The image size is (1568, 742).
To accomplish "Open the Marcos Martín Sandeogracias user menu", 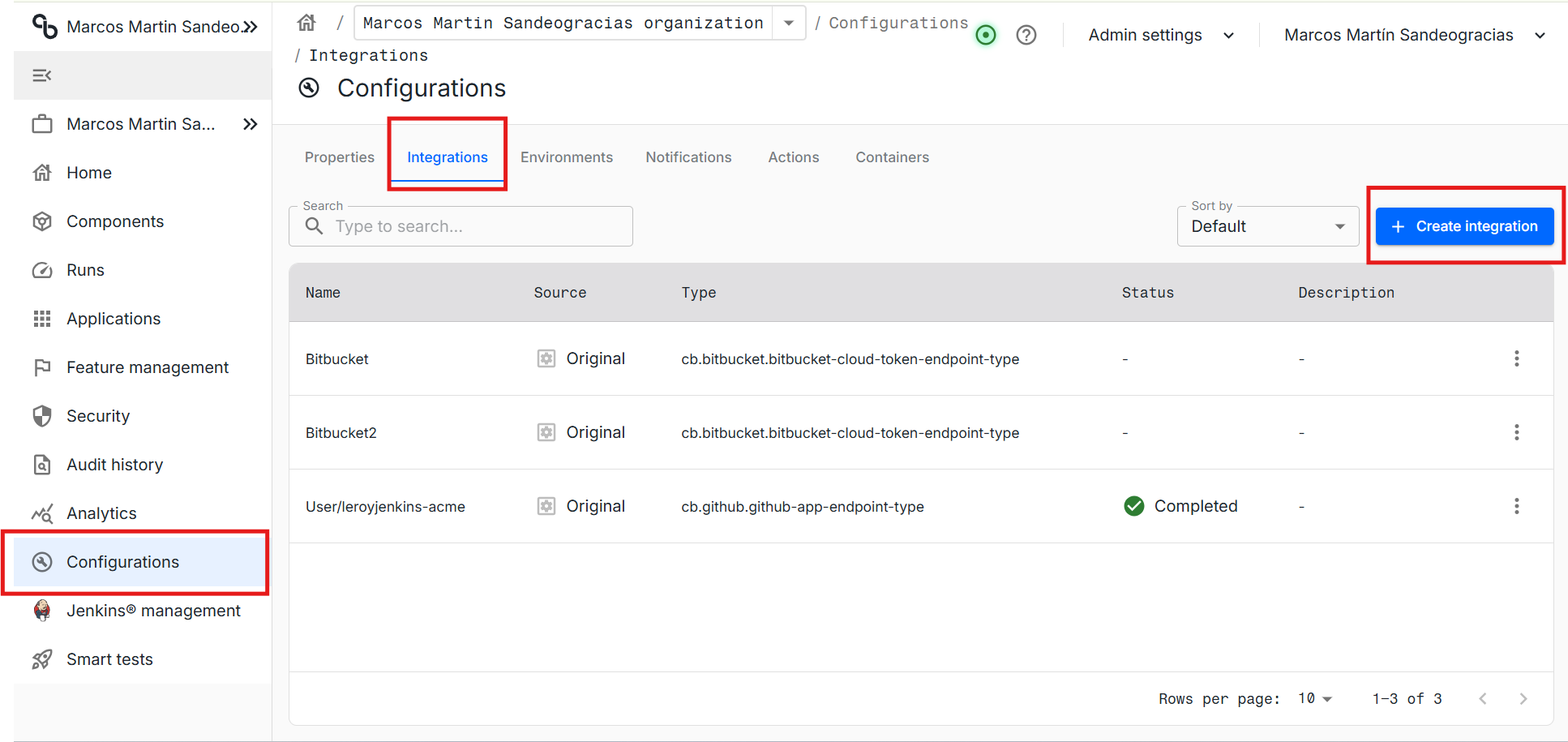I will [1414, 35].
